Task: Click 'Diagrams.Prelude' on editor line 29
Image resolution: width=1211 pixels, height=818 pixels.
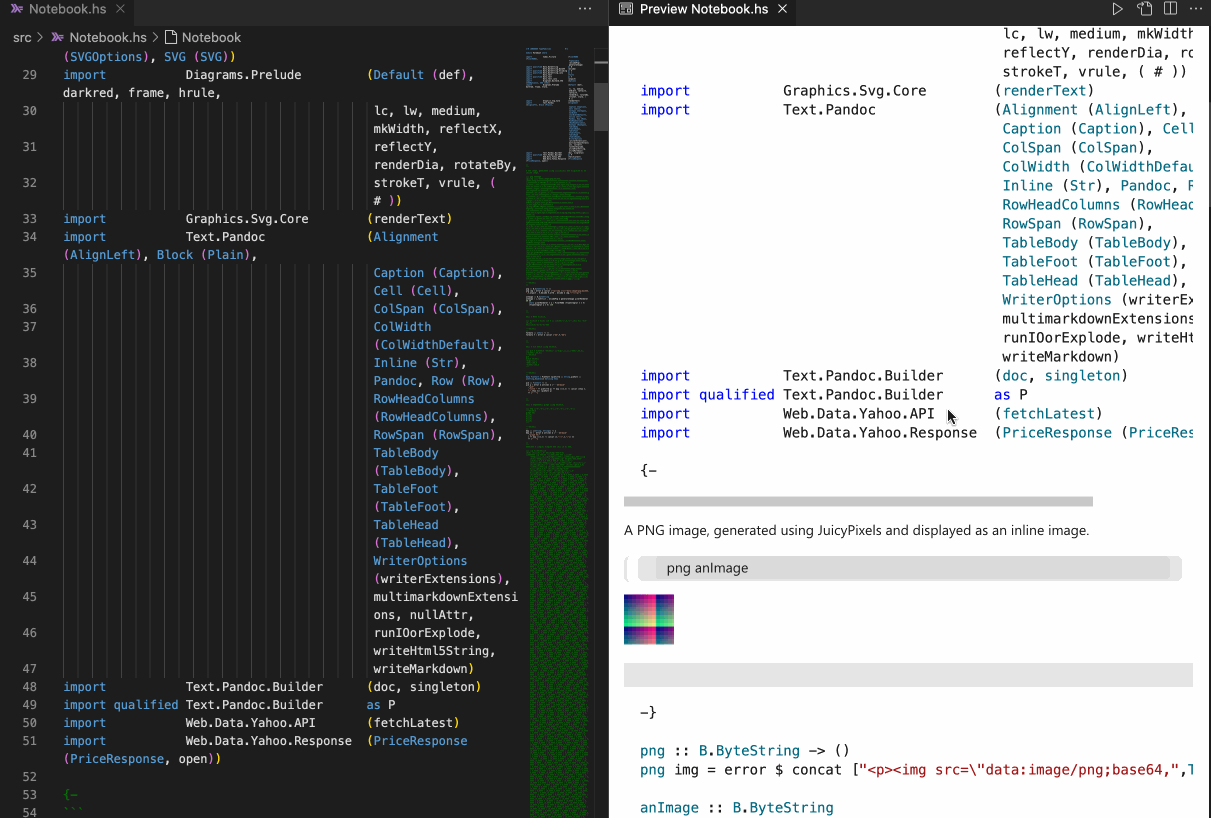Action: 243,75
